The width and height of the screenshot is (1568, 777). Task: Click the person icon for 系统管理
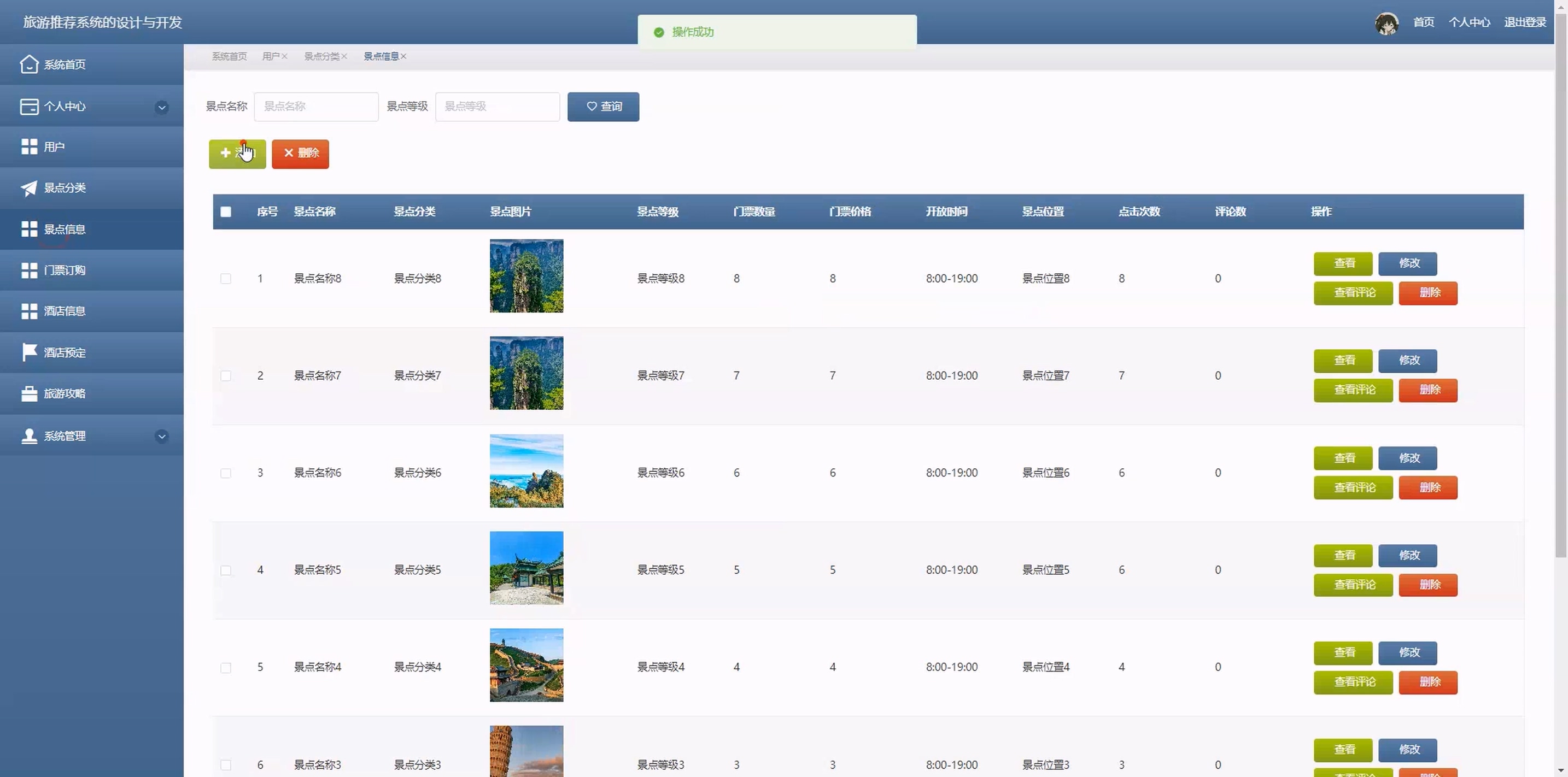(28, 435)
